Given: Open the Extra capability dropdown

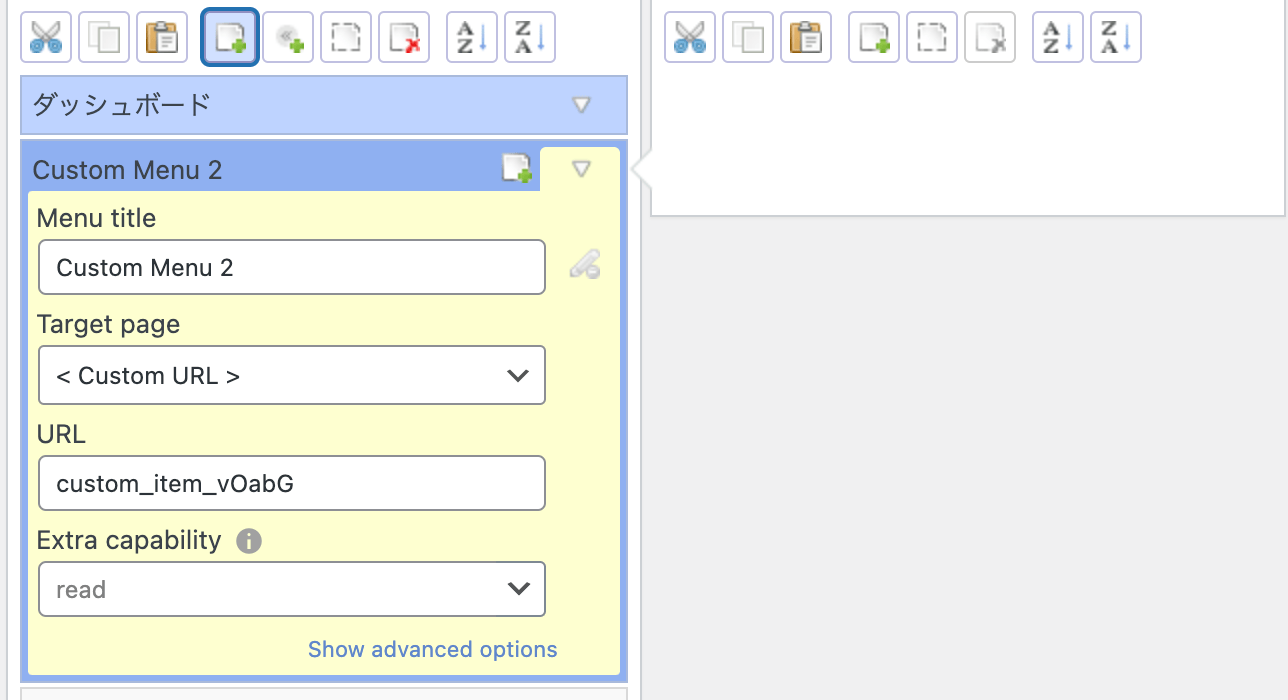Looking at the screenshot, I should click(291, 589).
